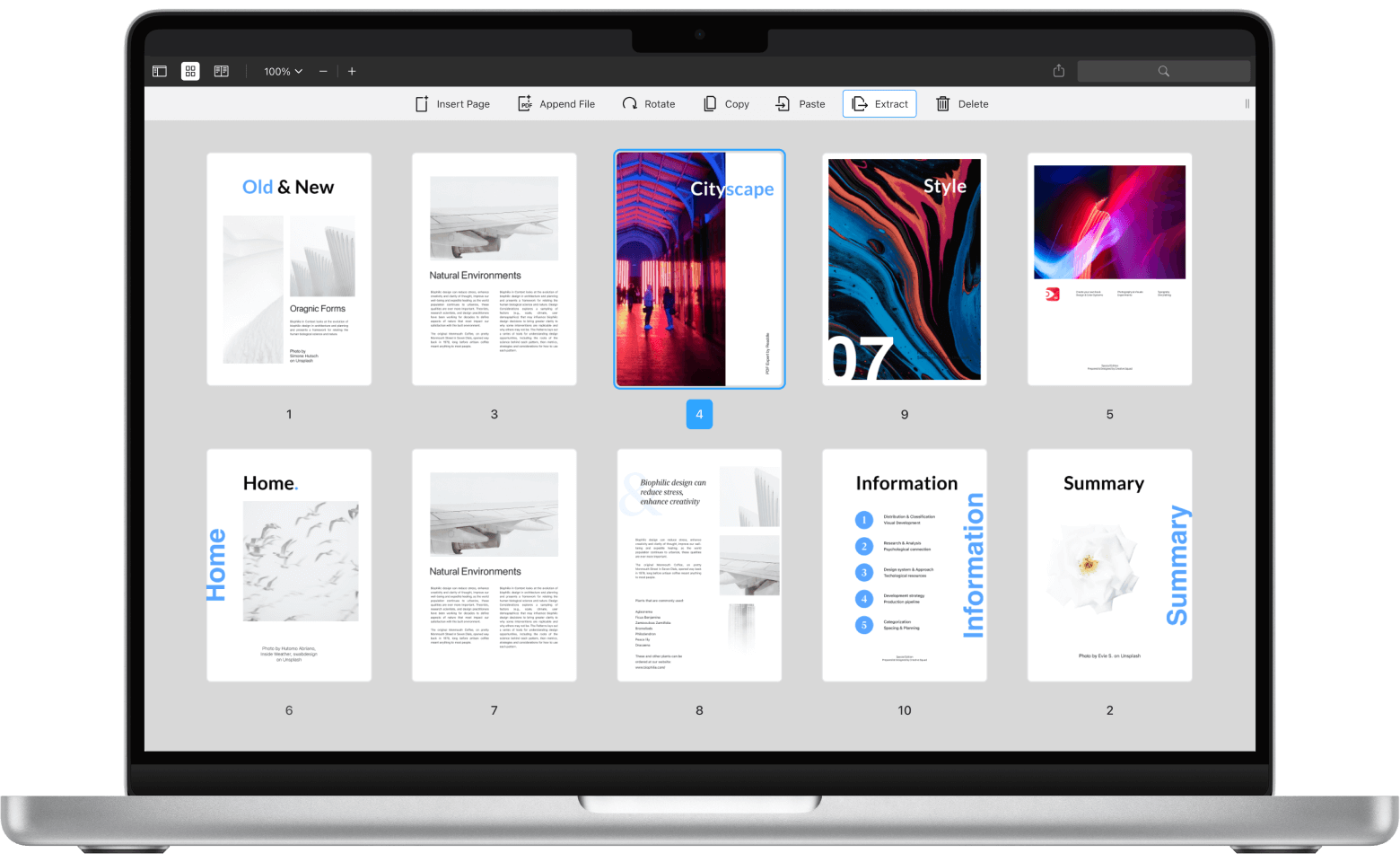Copy the selected page

click(726, 104)
